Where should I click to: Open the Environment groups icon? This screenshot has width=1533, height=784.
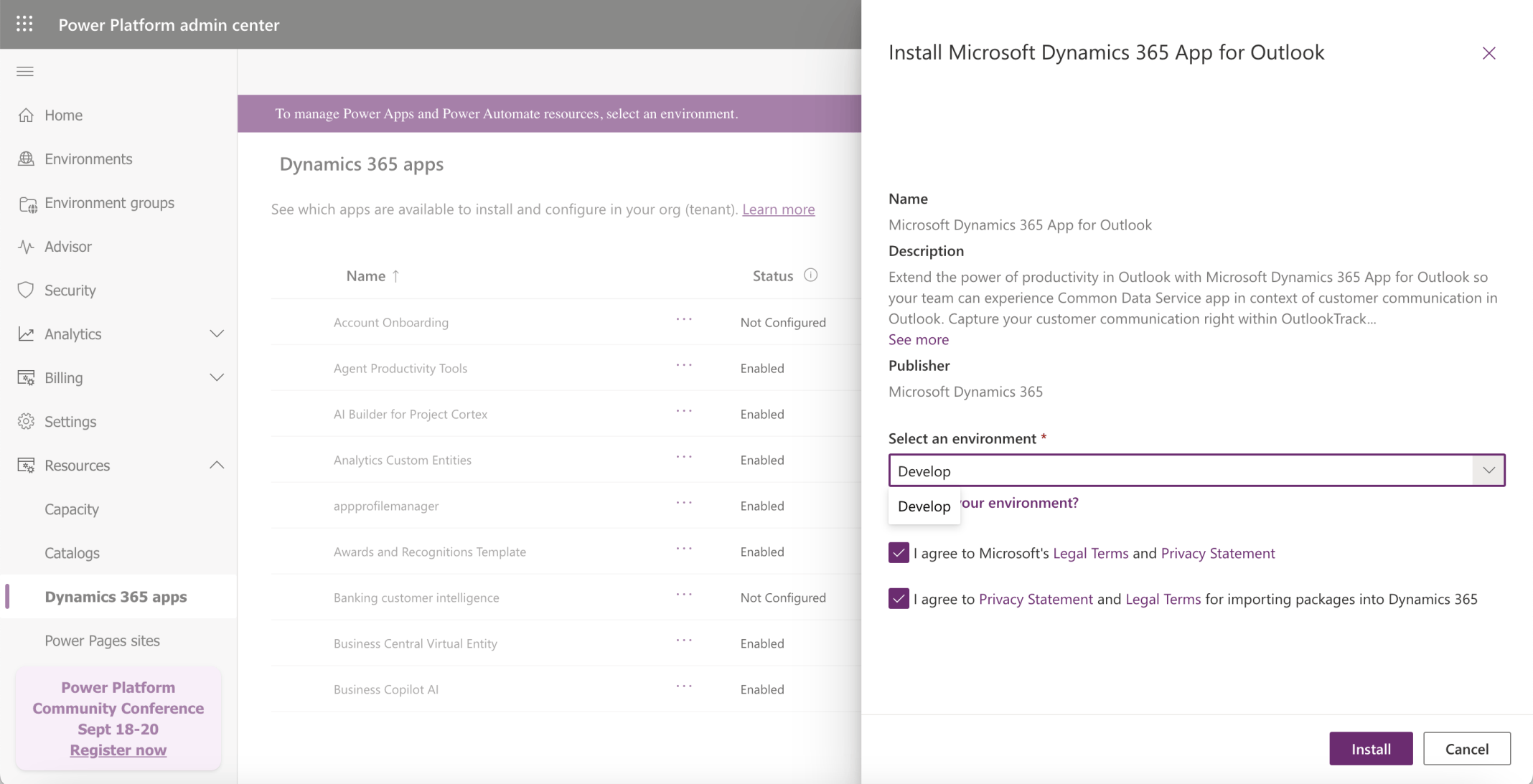[27, 204]
